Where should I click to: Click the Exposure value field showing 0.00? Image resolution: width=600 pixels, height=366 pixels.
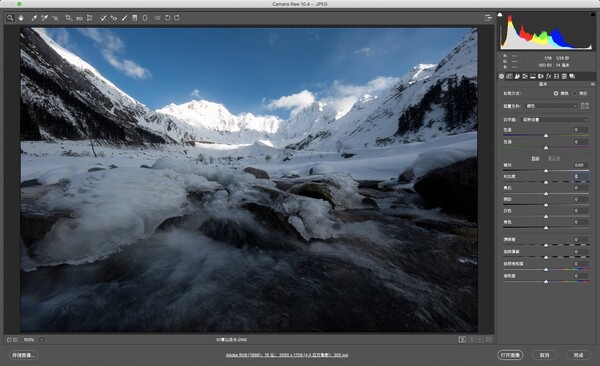pyautogui.click(x=580, y=165)
